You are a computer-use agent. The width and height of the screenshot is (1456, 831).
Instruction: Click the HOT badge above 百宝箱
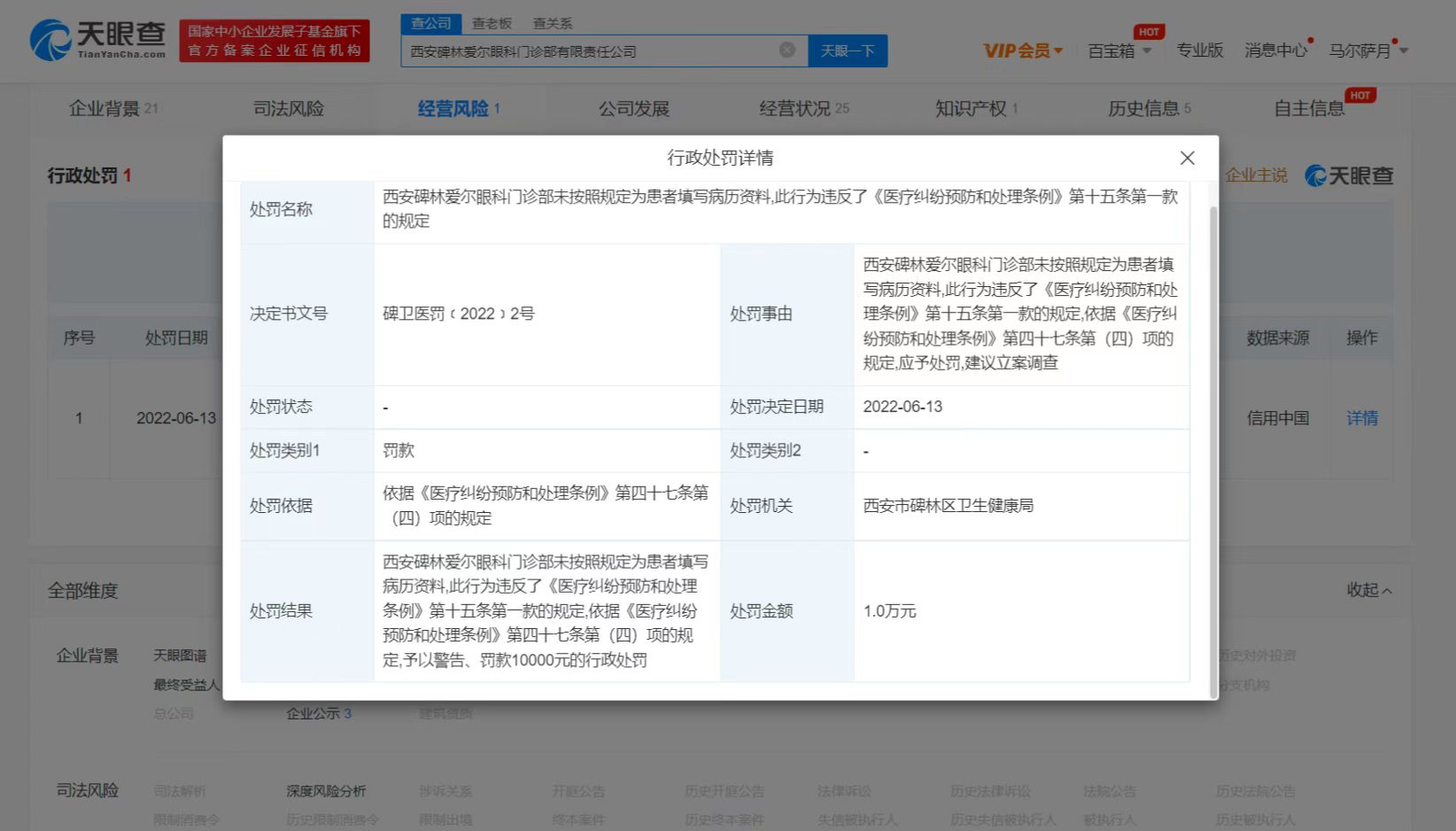pyautogui.click(x=1149, y=32)
